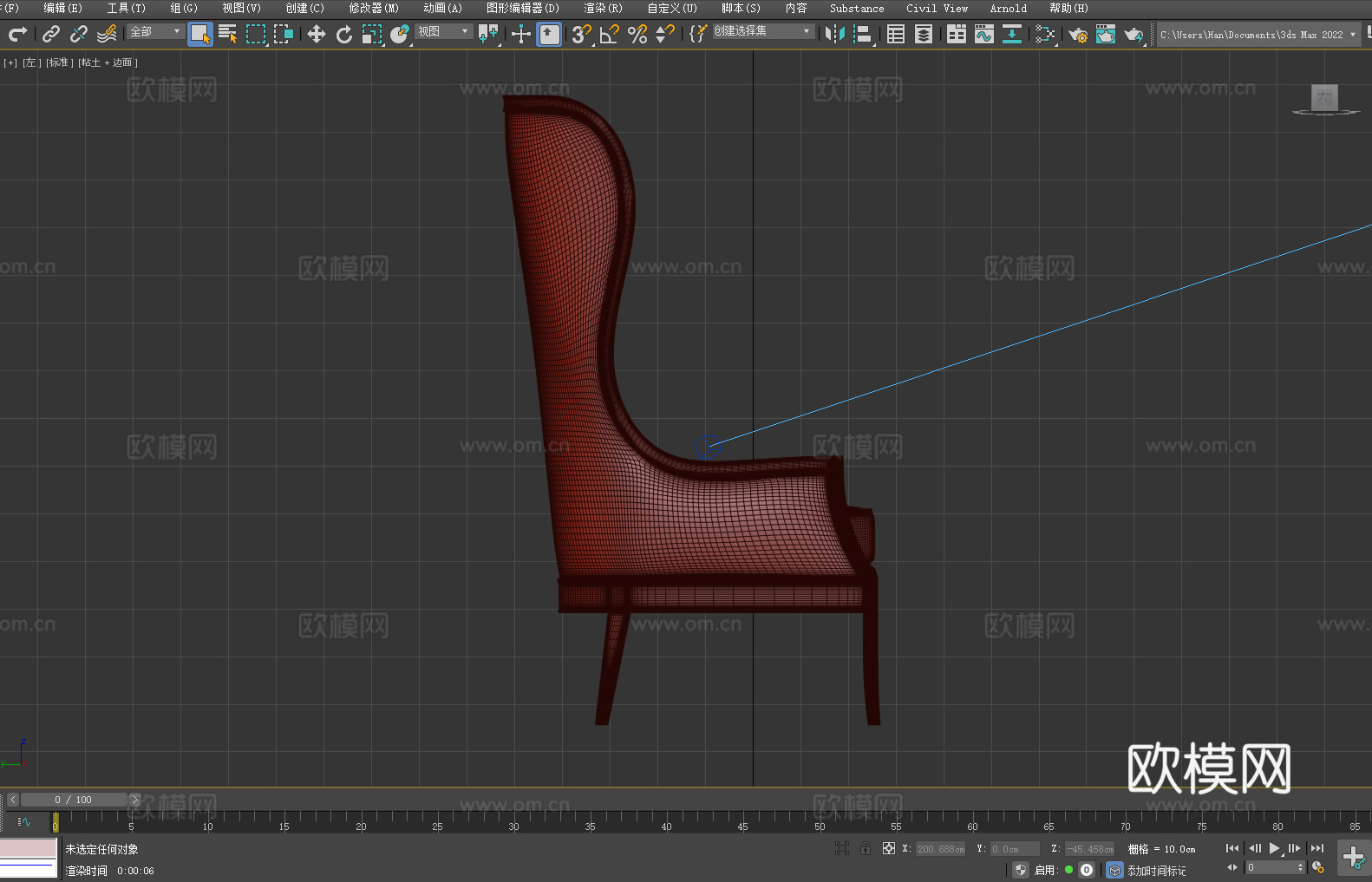Click the X coordinate input field
The height and width of the screenshot is (882, 1372).
click(x=941, y=849)
